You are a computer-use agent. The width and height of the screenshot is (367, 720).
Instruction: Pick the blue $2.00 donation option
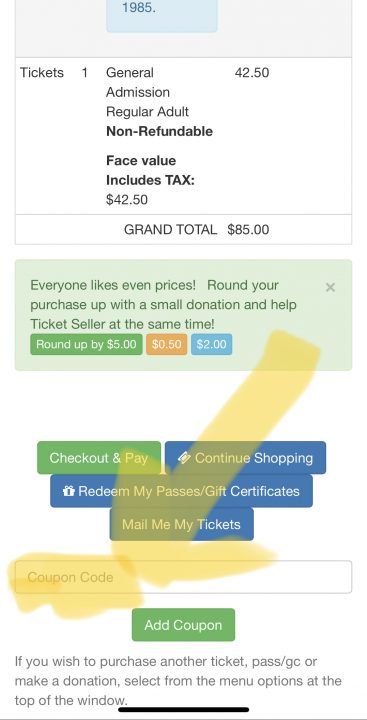point(211,344)
